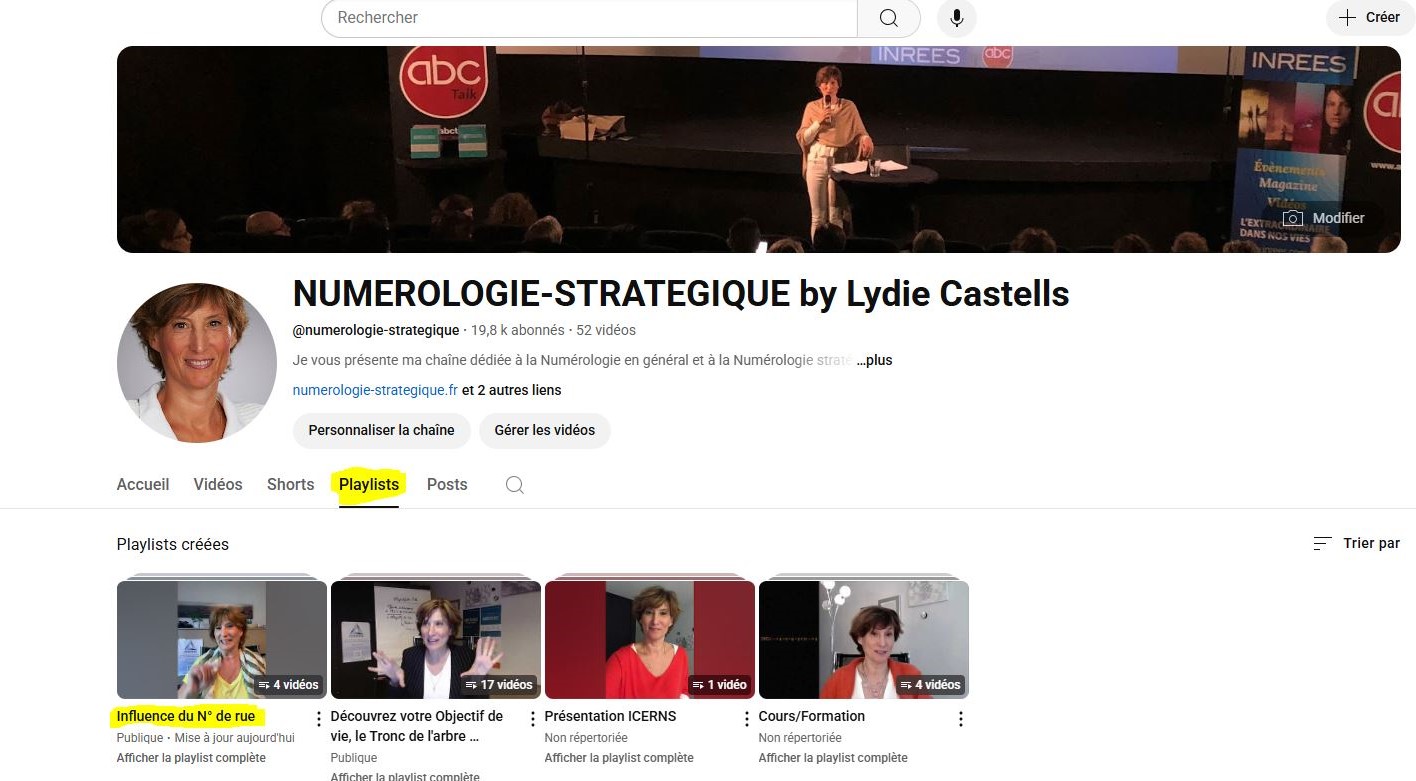
Task: Expand the 'et 2 autres liens' links
Action: pyautogui.click(x=511, y=390)
